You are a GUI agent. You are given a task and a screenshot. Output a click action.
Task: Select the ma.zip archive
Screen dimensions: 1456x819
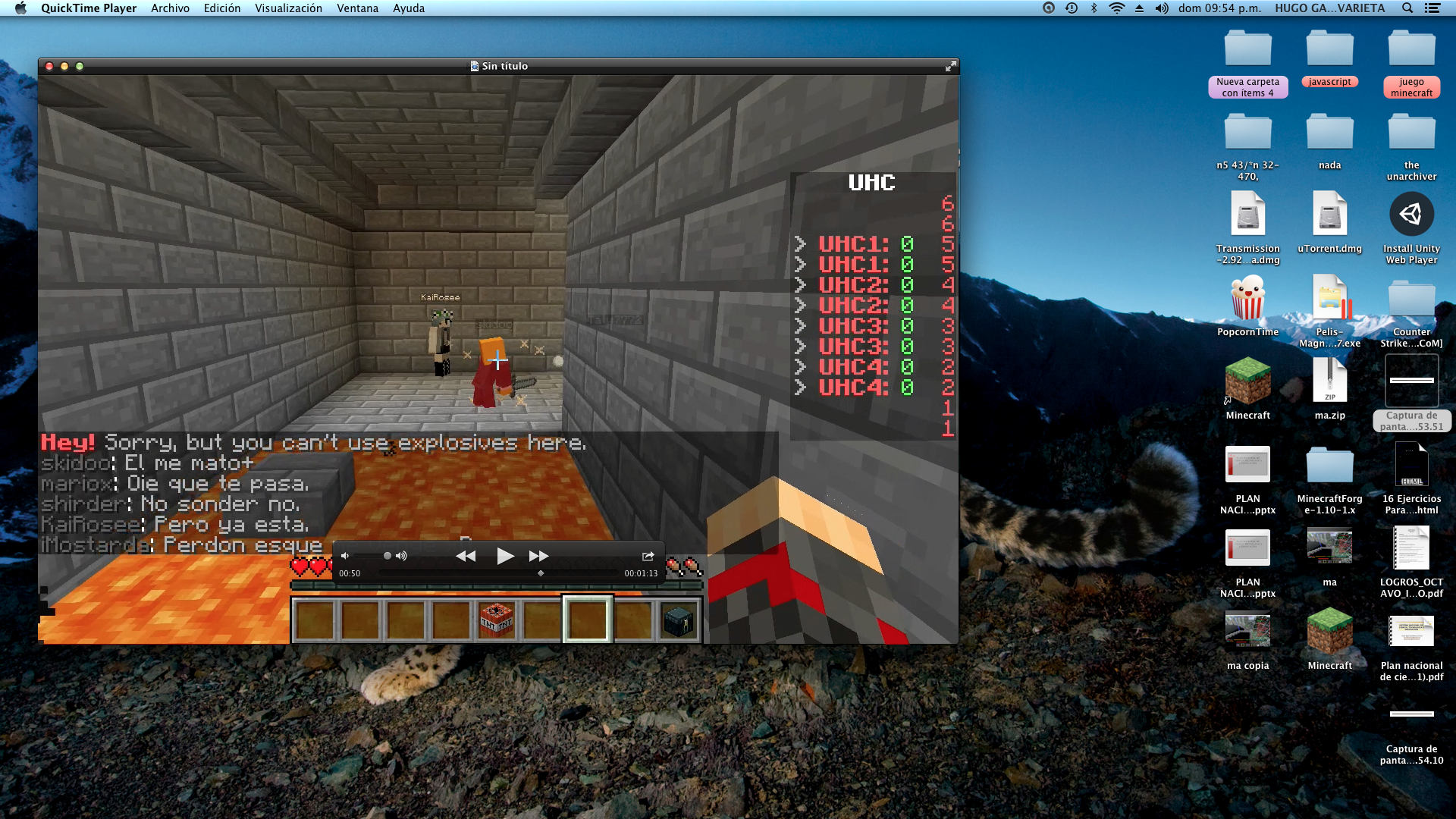tap(1329, 388)
